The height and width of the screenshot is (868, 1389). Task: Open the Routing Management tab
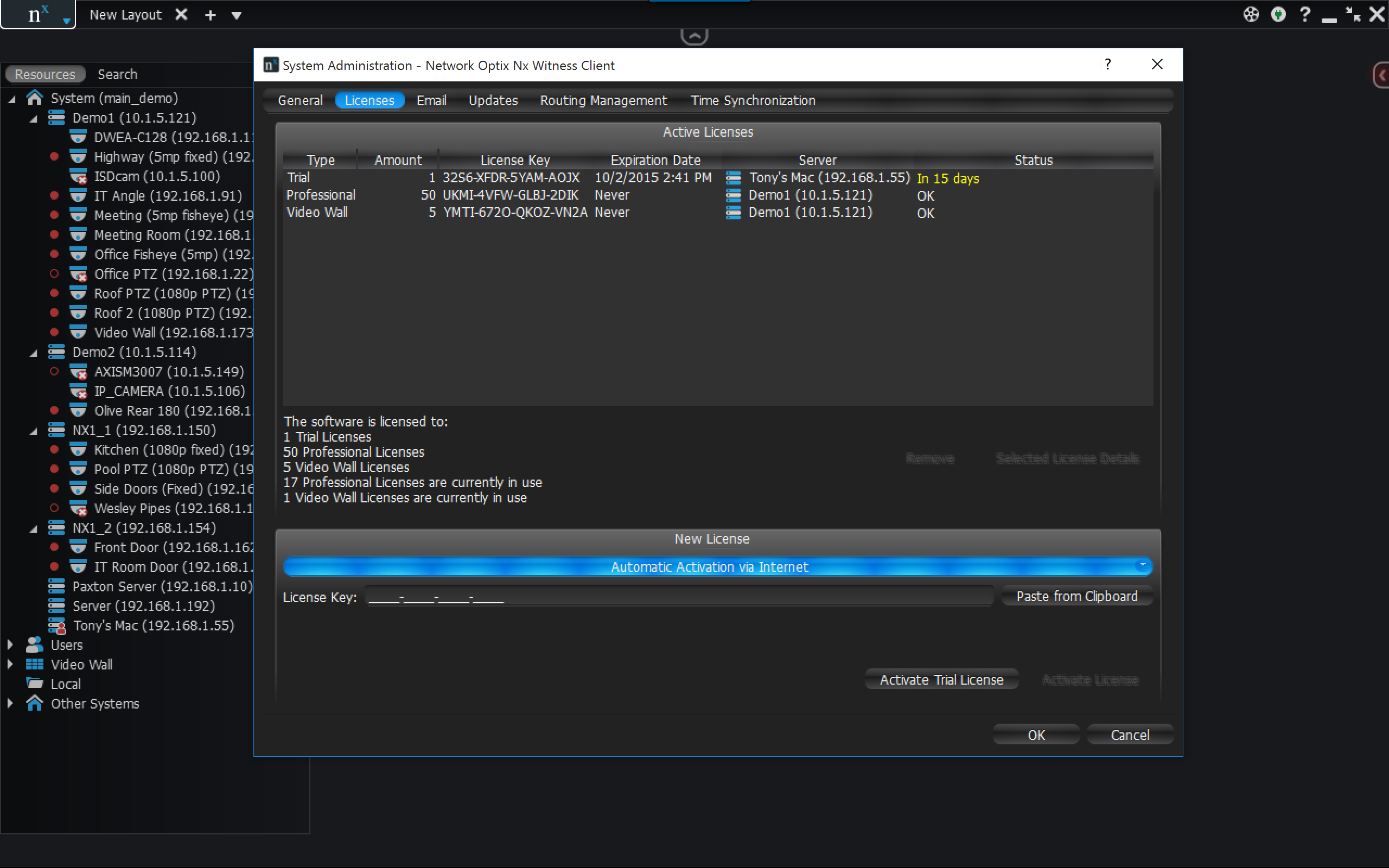pos(603,100)
